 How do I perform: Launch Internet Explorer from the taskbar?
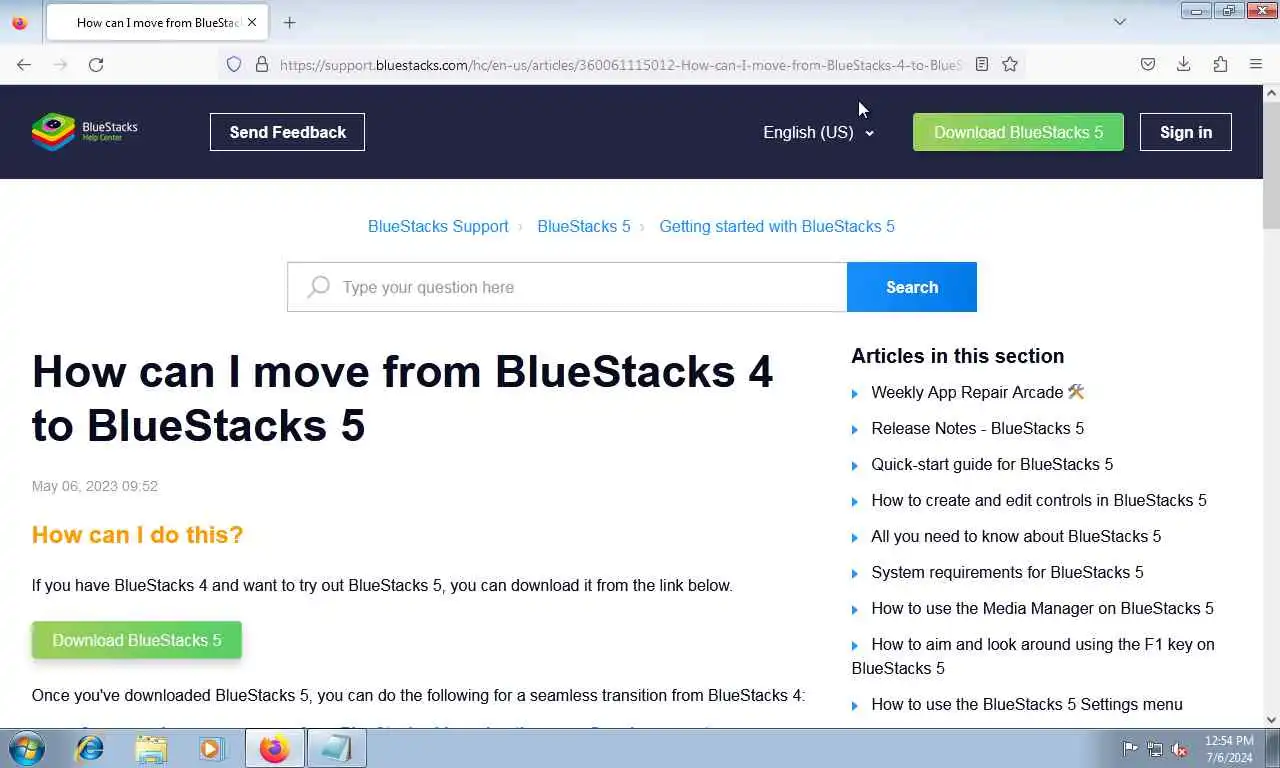point(90,748)
